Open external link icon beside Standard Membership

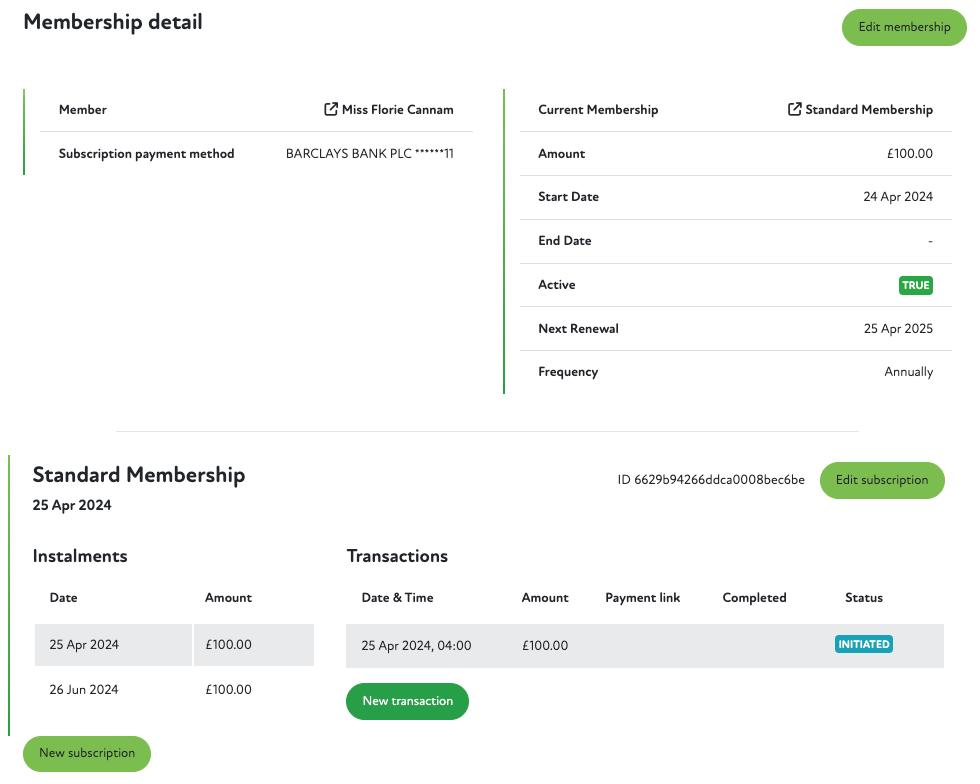point(795,109)
